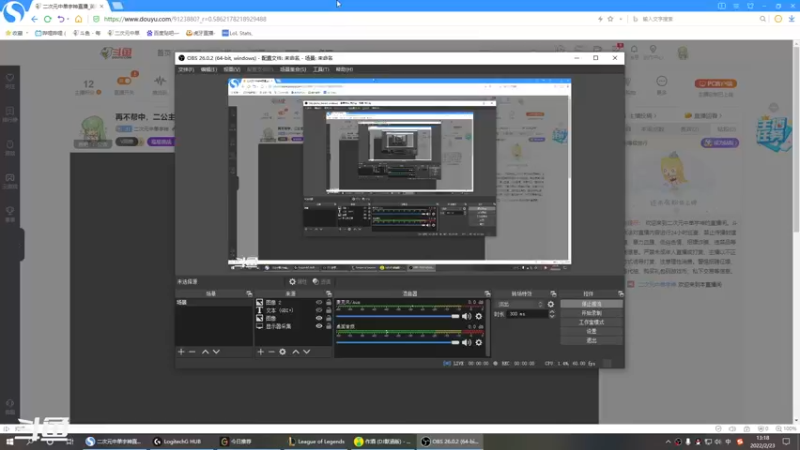Move source up in Sources toolbar
The height and width of the screenshot is (450, 800).
click(x=295, y=352)
